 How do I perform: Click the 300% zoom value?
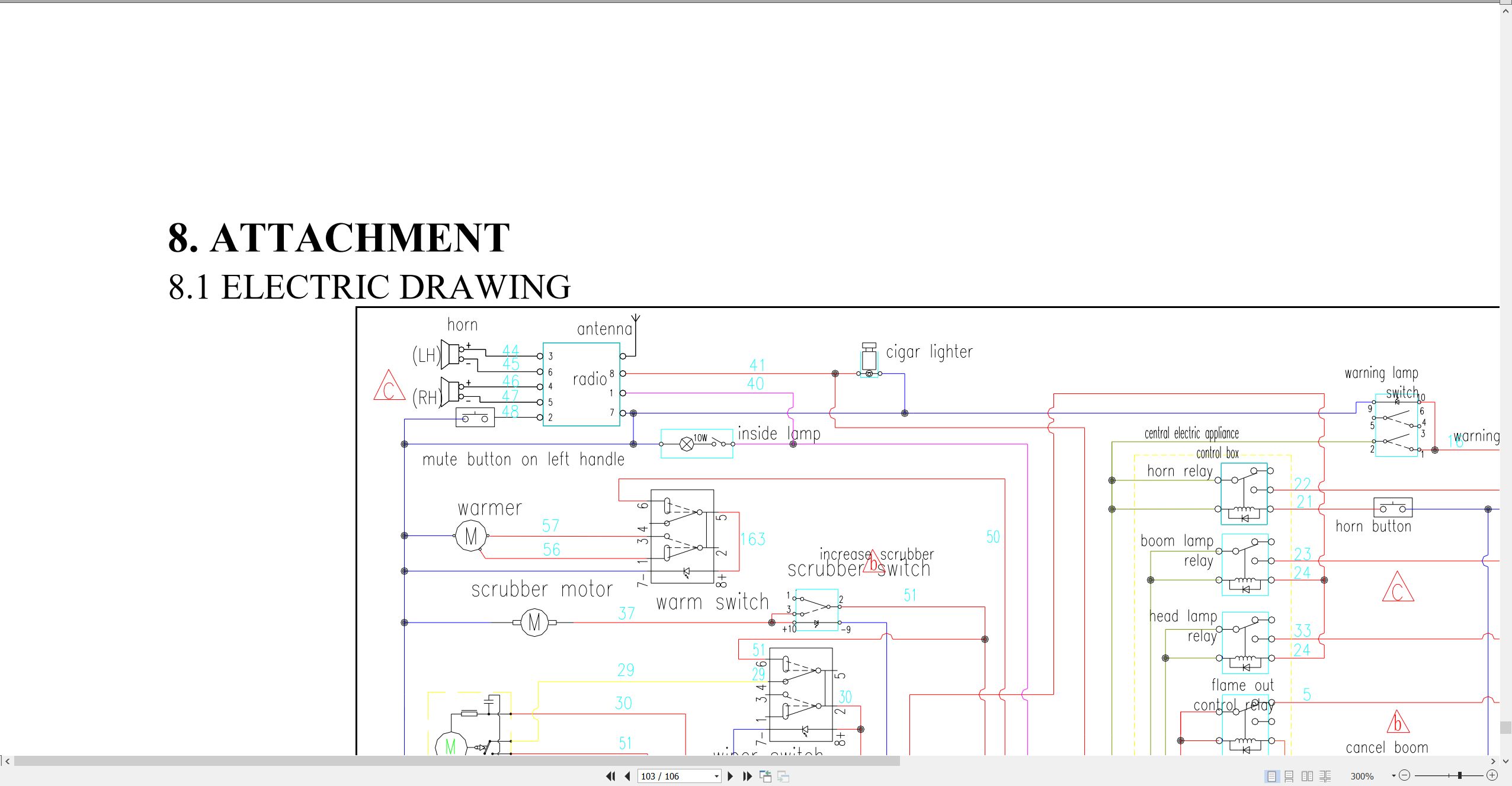click(x=1362, y=776)
